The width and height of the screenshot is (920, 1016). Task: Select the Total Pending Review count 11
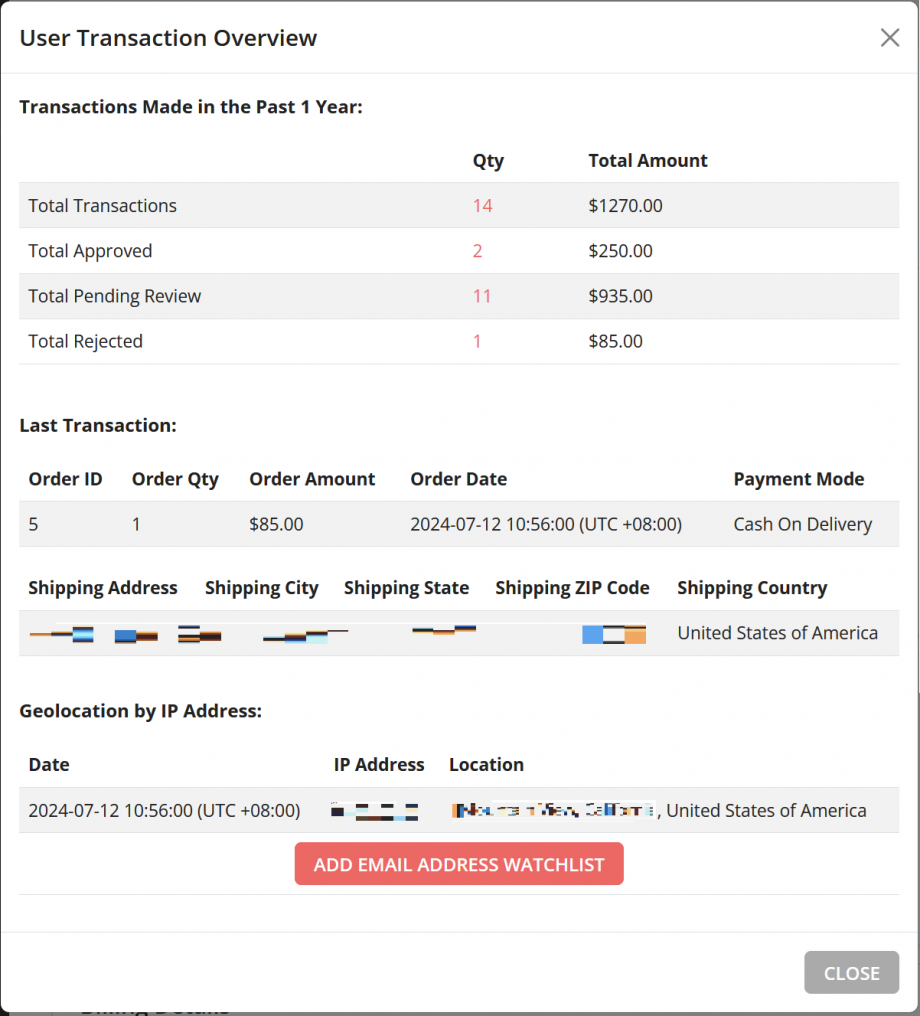pyautogui.click(x=482, y=296)
